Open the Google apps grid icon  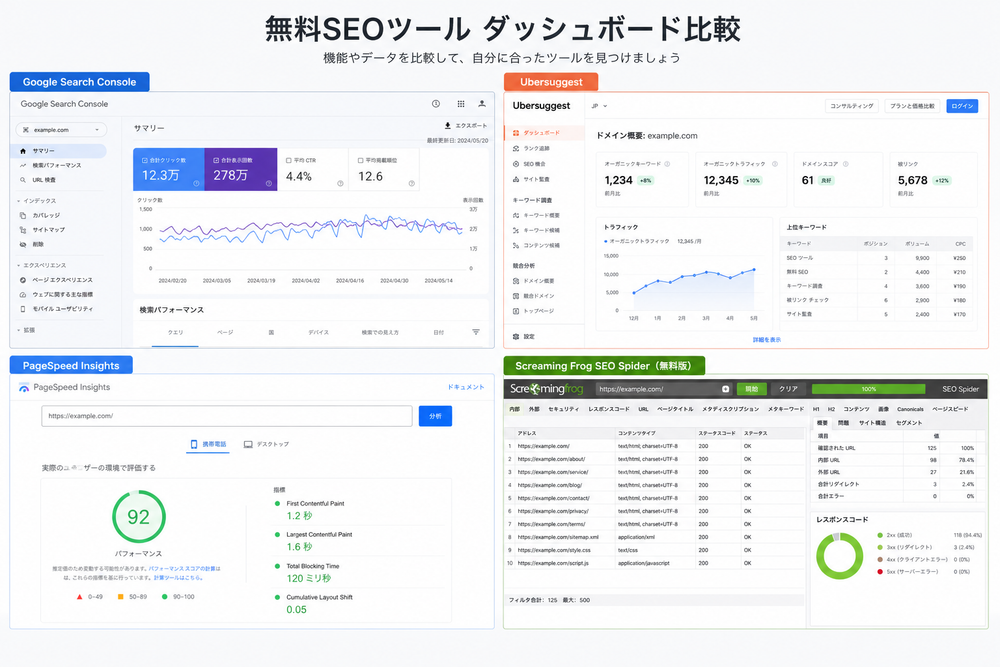pos(460,103)
